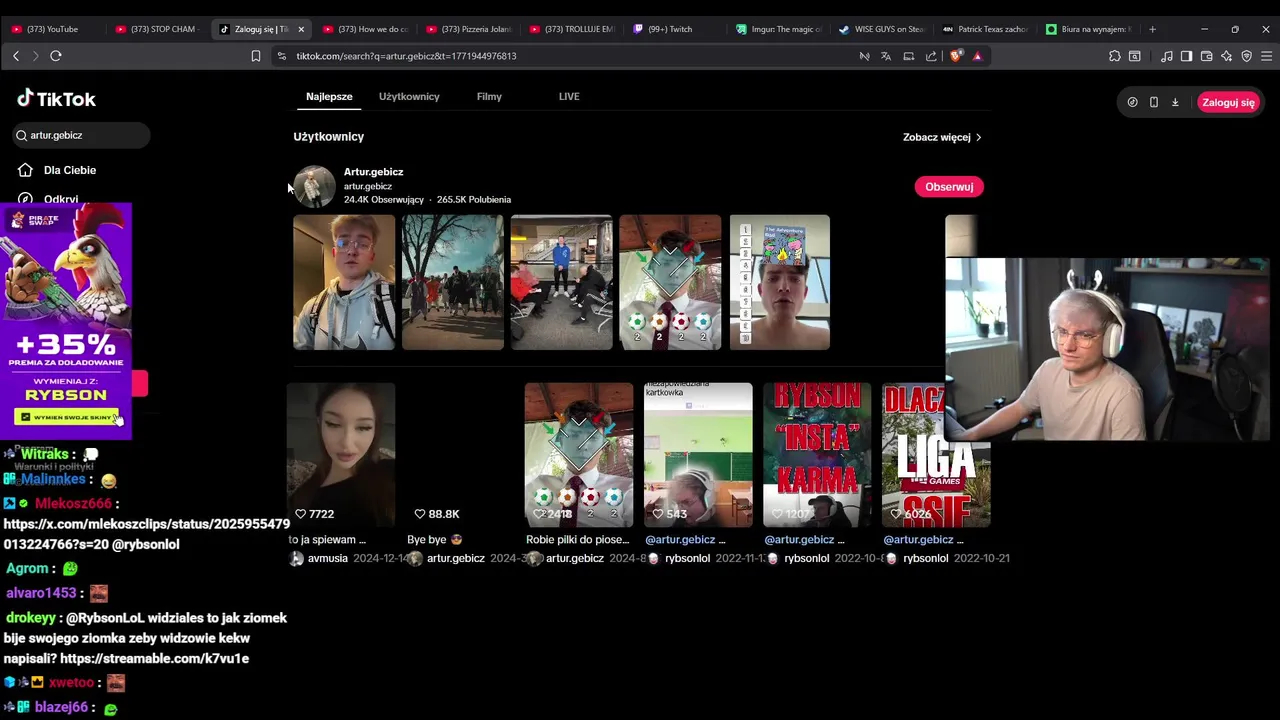
Task: Open the Artur.gebicz username link
Action: [x=368, y=186]
